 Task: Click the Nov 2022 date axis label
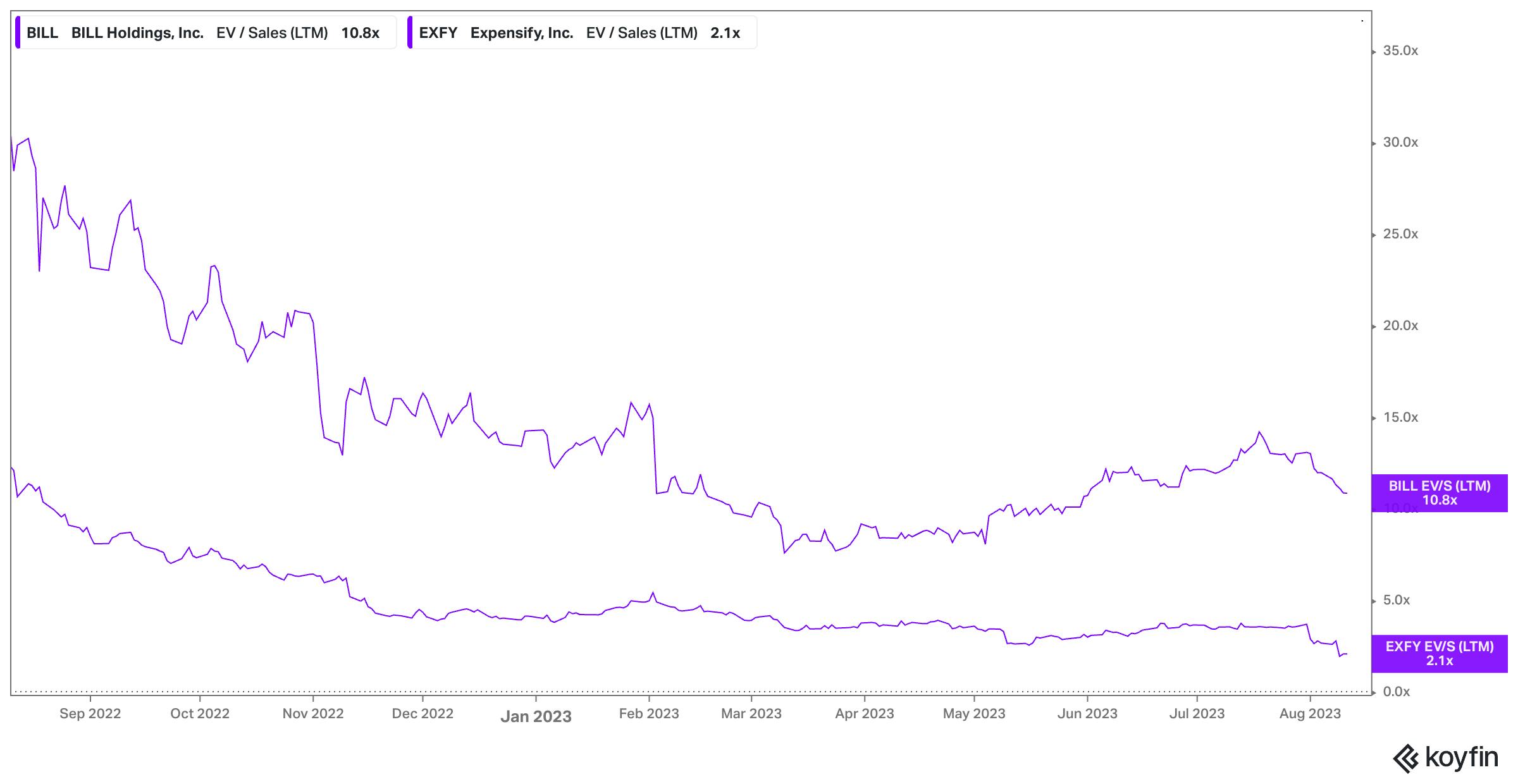click(312, 714)
